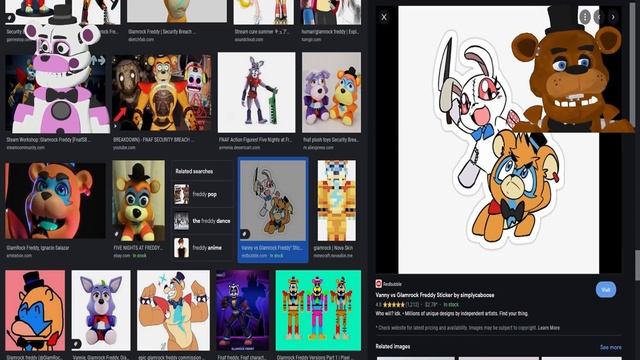Click the page vertical scrollbar thumb
Screen dimensions: 640x360
(x=637, y=265)
